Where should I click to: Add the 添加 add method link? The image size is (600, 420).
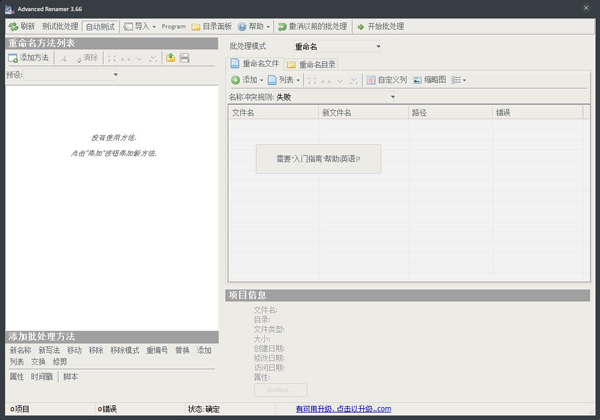(204, 350)
